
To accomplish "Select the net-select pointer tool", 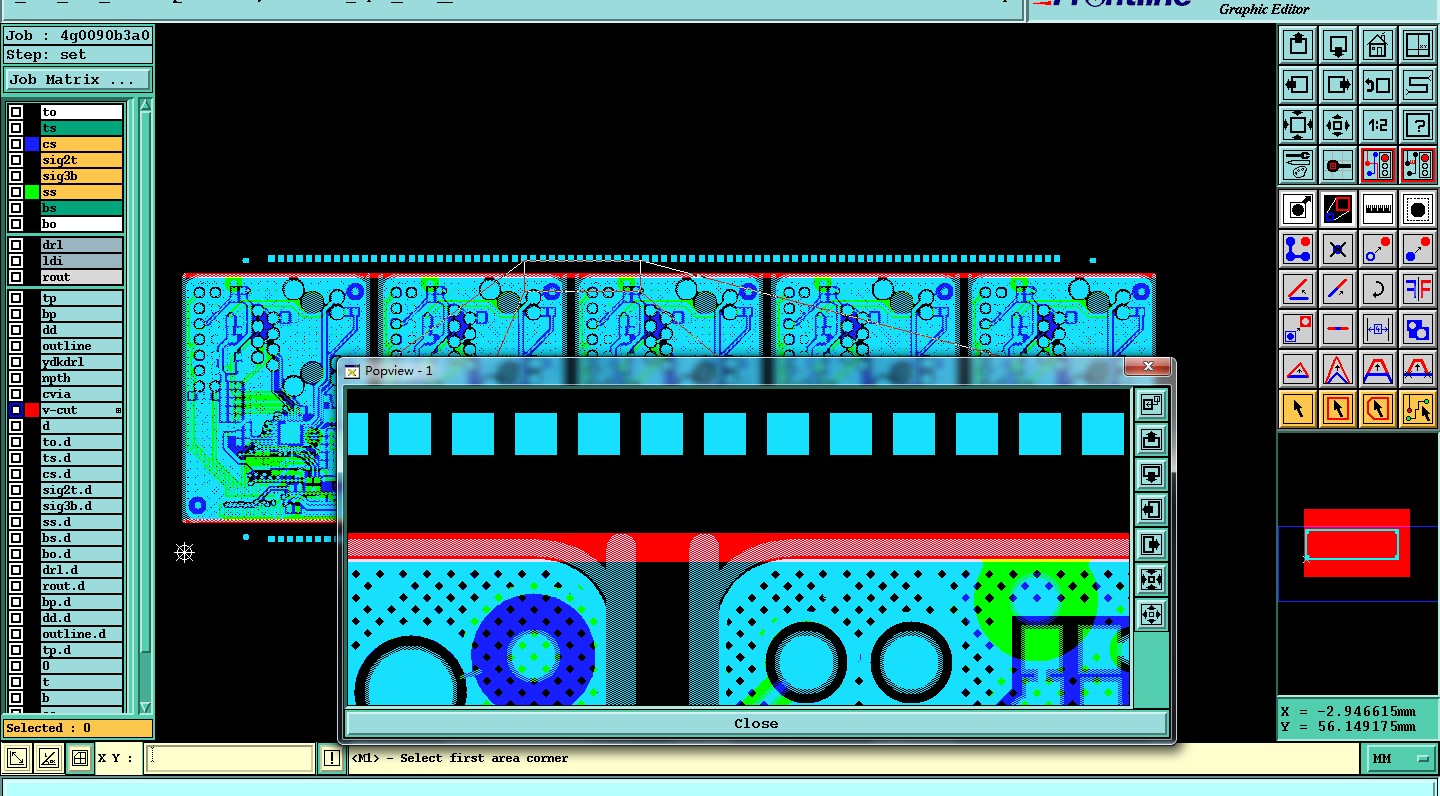I will pos(1418,409).
